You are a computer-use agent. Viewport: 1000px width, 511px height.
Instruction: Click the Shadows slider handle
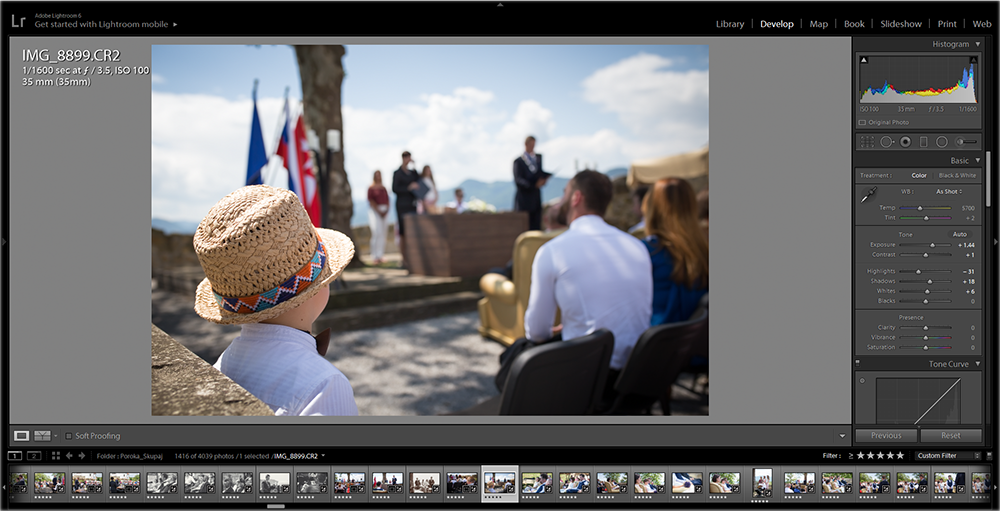[930, 281]
